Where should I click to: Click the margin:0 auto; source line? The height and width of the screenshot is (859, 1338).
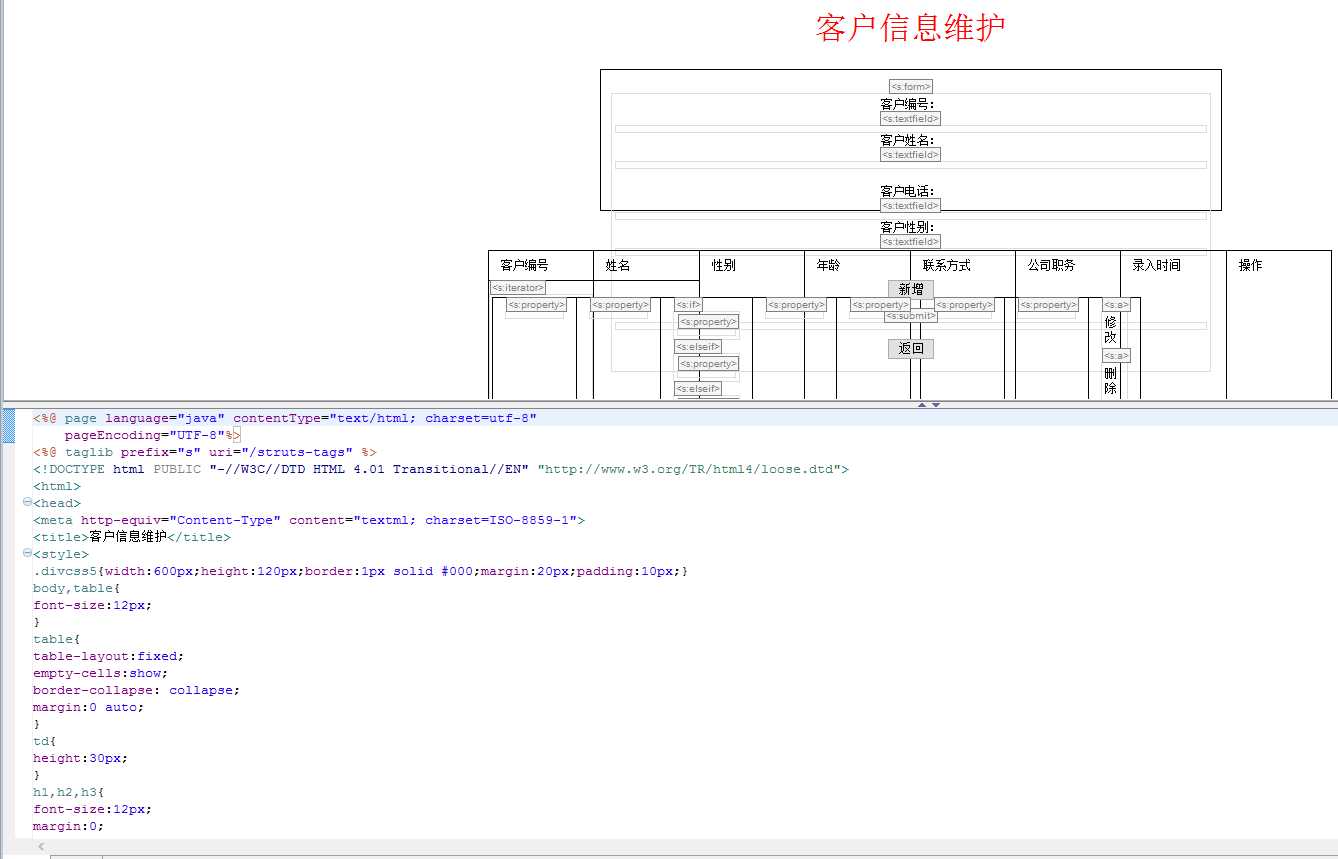pyautogui.click(x=89, y=707)
